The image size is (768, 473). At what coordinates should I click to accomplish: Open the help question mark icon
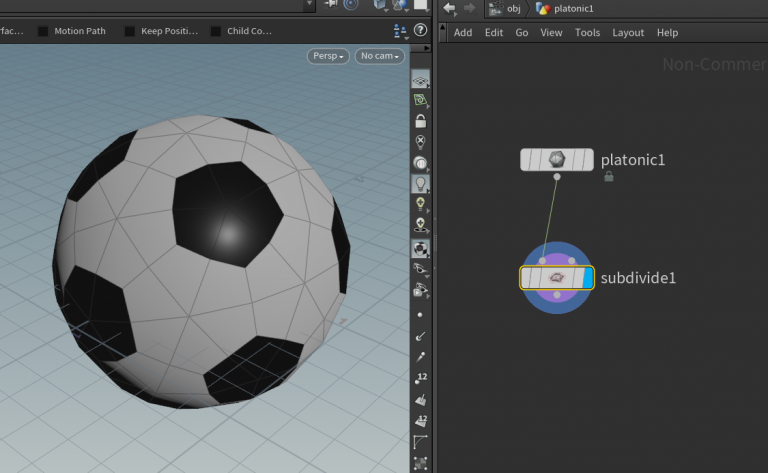[x=420, y=30]
